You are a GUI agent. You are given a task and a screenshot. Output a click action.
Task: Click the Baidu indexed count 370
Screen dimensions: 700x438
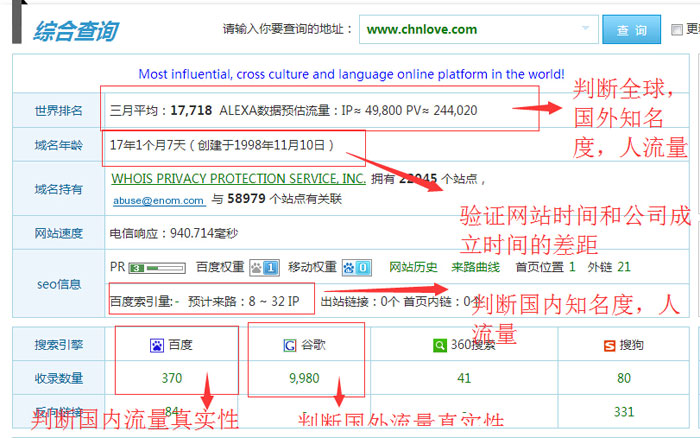171,378
